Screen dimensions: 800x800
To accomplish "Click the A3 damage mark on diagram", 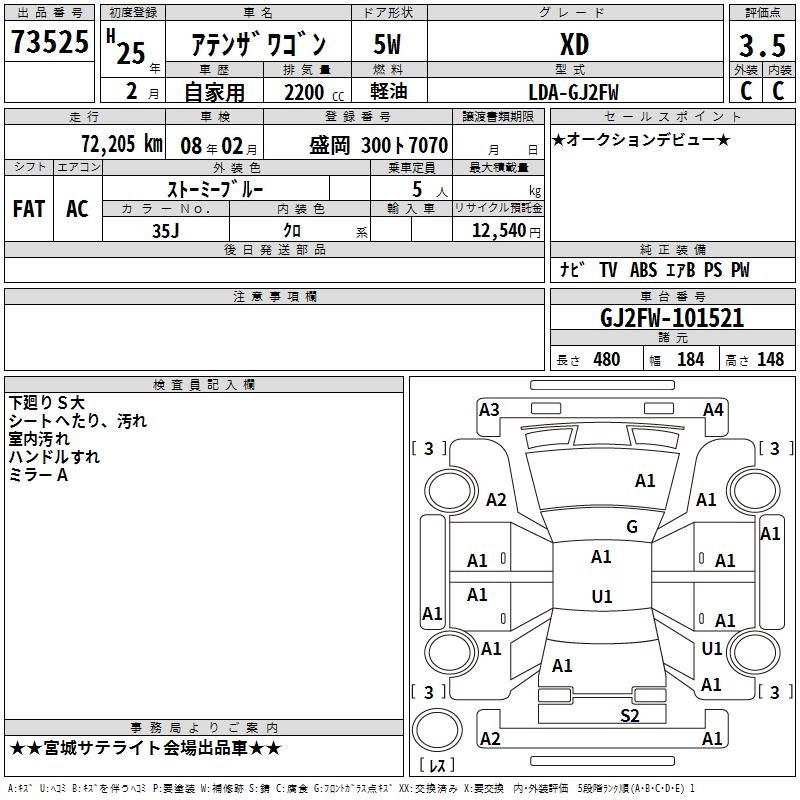I will [x=489, y=409].
